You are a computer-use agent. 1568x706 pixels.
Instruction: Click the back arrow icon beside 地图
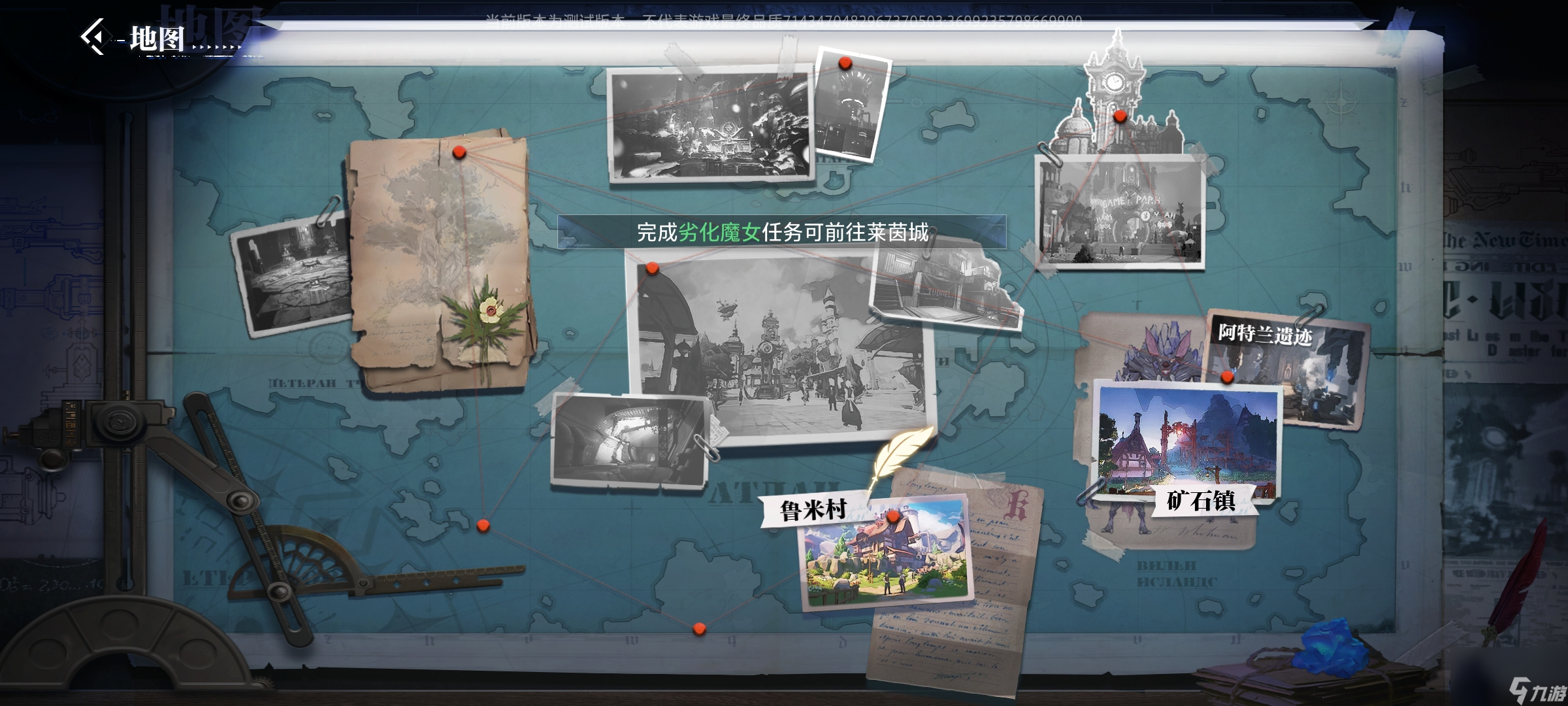[92, 37]
